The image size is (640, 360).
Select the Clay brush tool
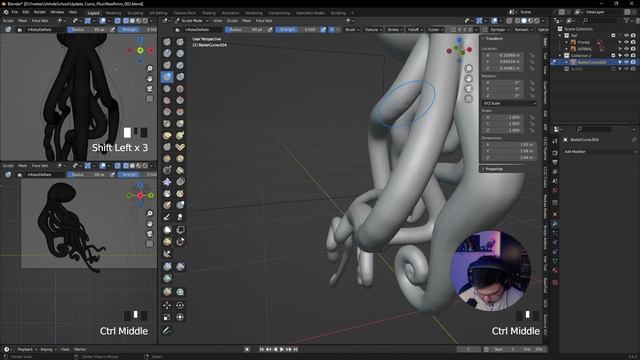point(167,53)
